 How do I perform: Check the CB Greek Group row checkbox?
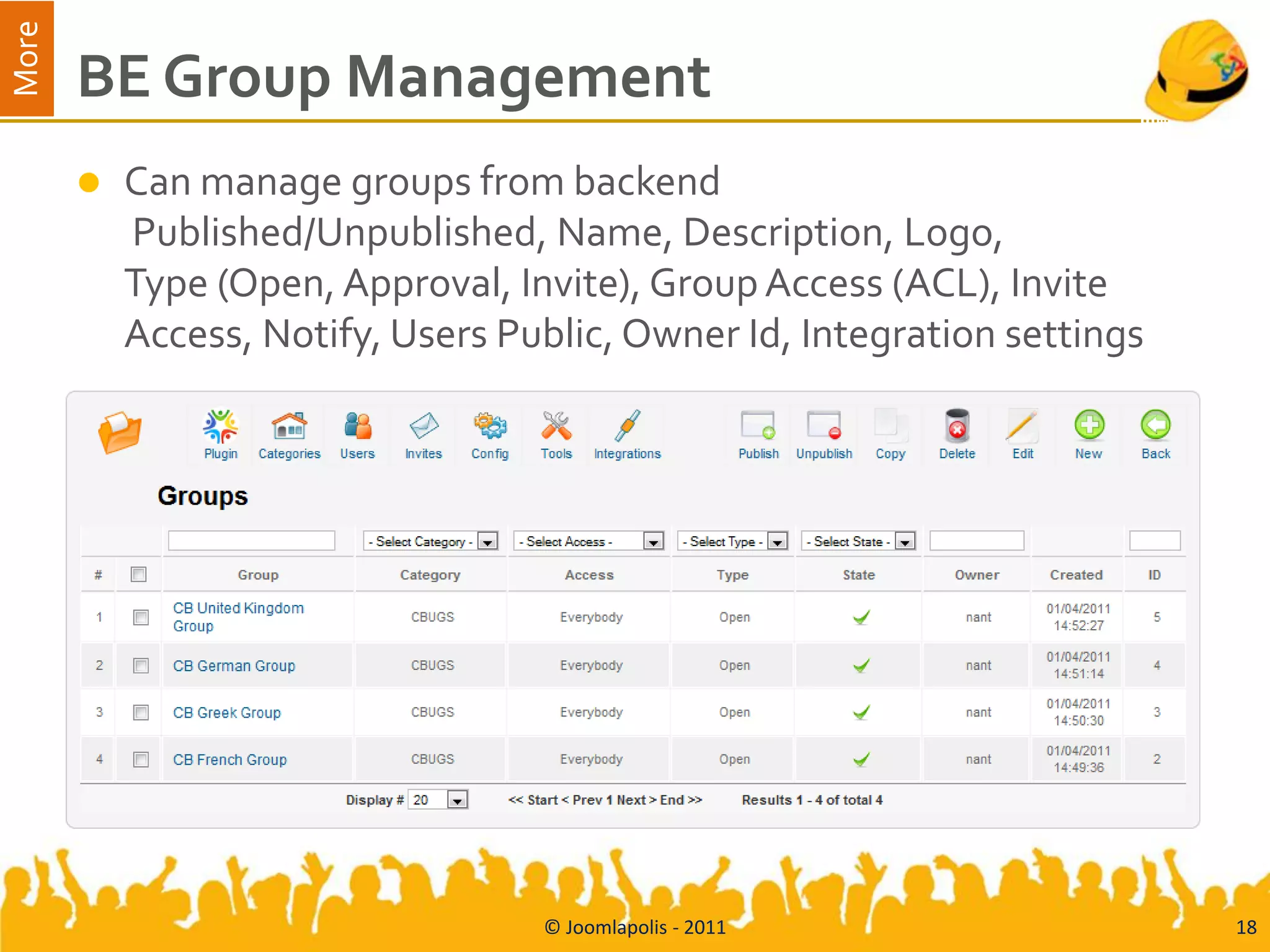141,713
